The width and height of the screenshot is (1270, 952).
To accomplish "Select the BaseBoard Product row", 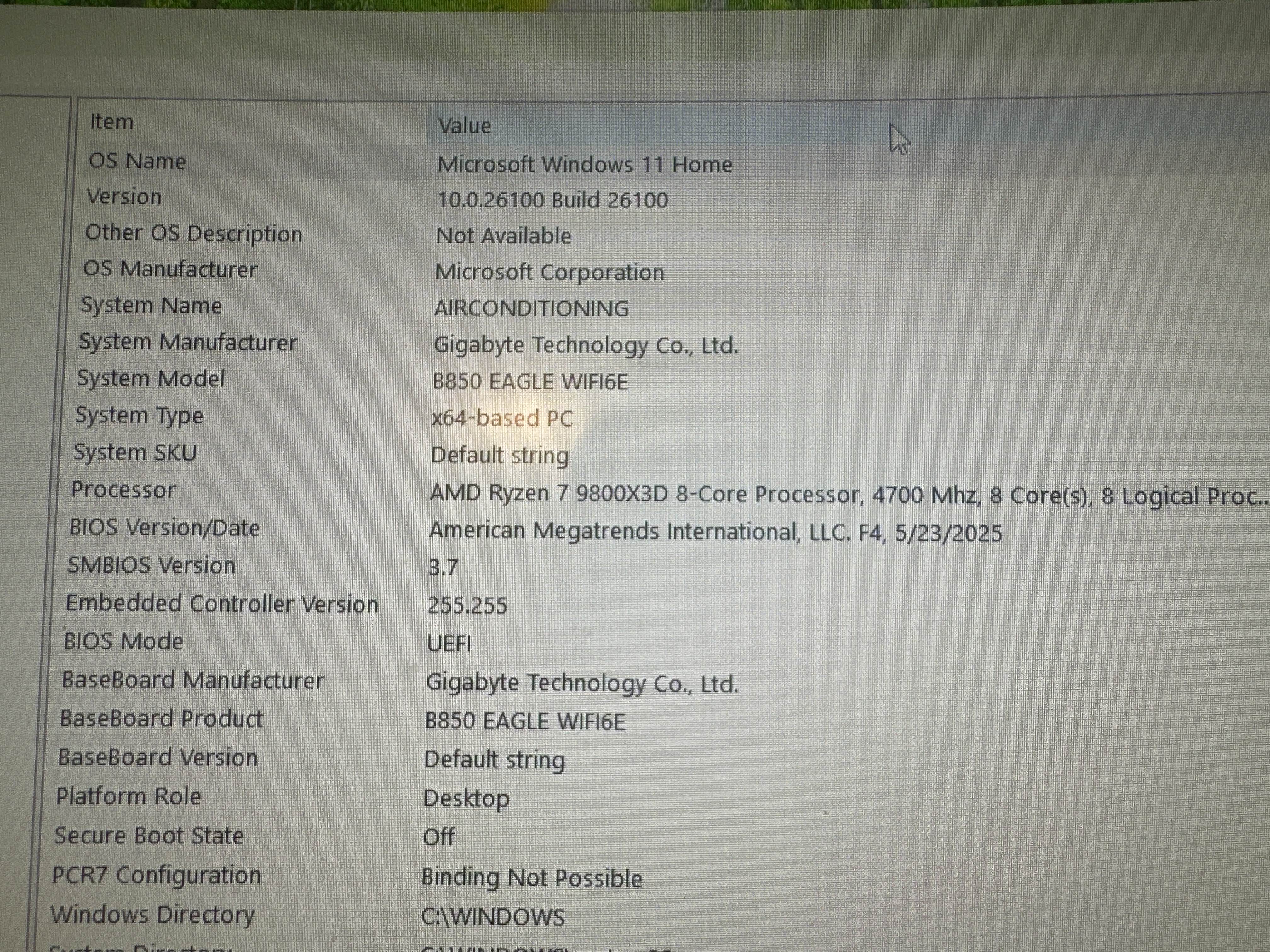I will 161,718.
